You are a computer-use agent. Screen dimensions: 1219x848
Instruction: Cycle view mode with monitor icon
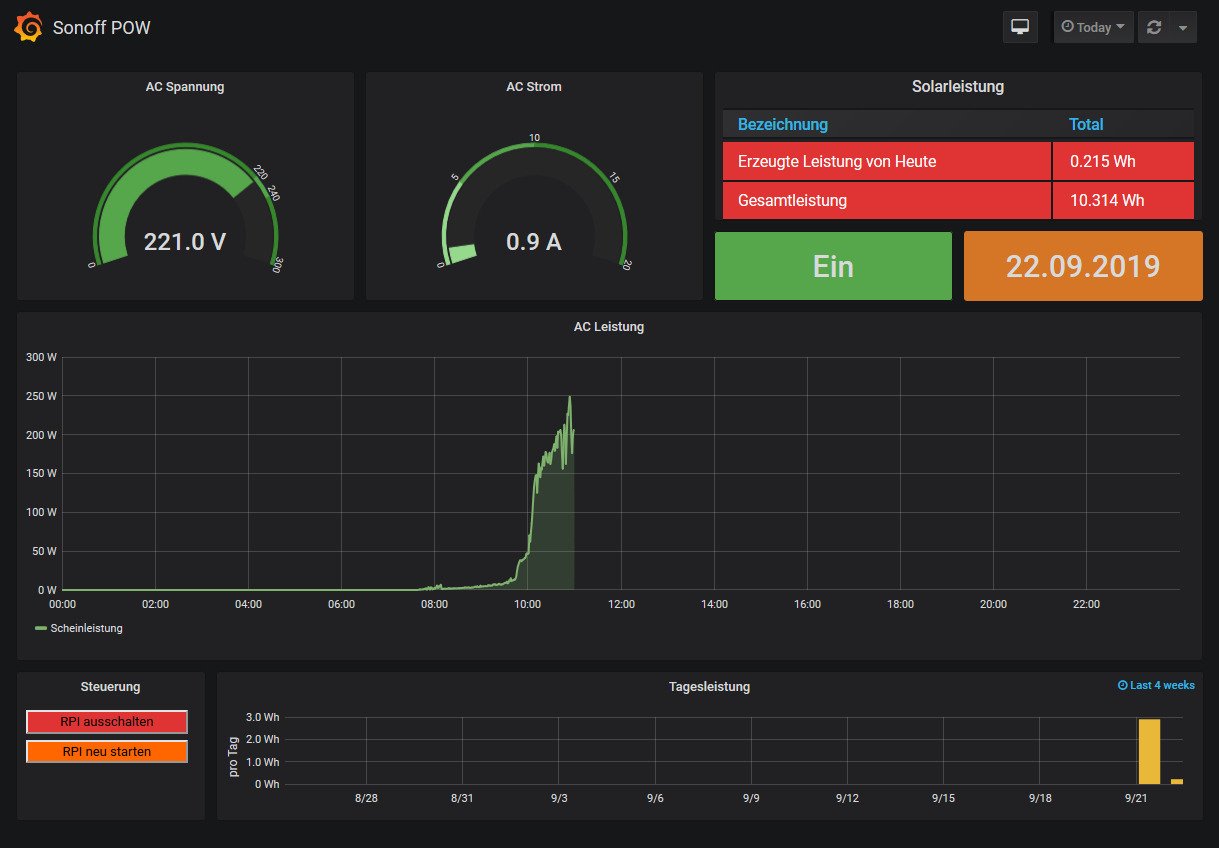click(x=1020, y=27)
